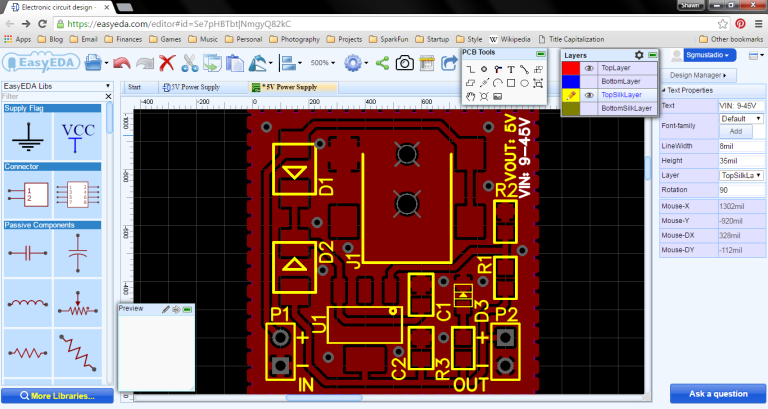Screen dimensions: 768x409
Task: Select the Ellipse tool in PCB Tools
Action: (525, 83)
